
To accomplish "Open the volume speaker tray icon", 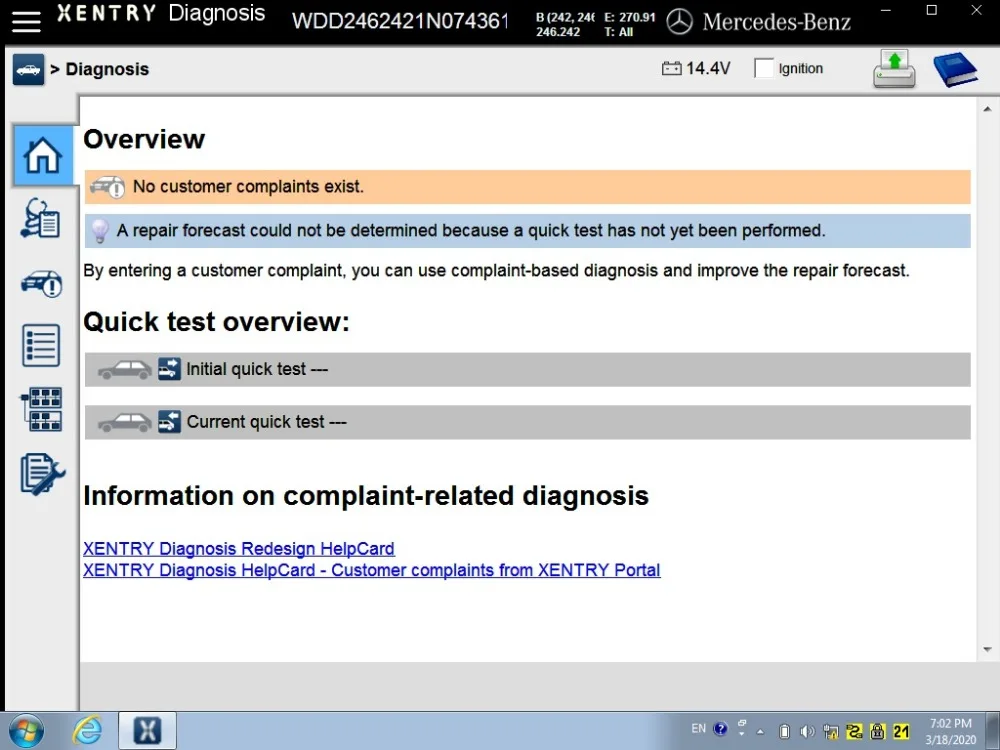I will pyautogui.click(x=807, y=732).
